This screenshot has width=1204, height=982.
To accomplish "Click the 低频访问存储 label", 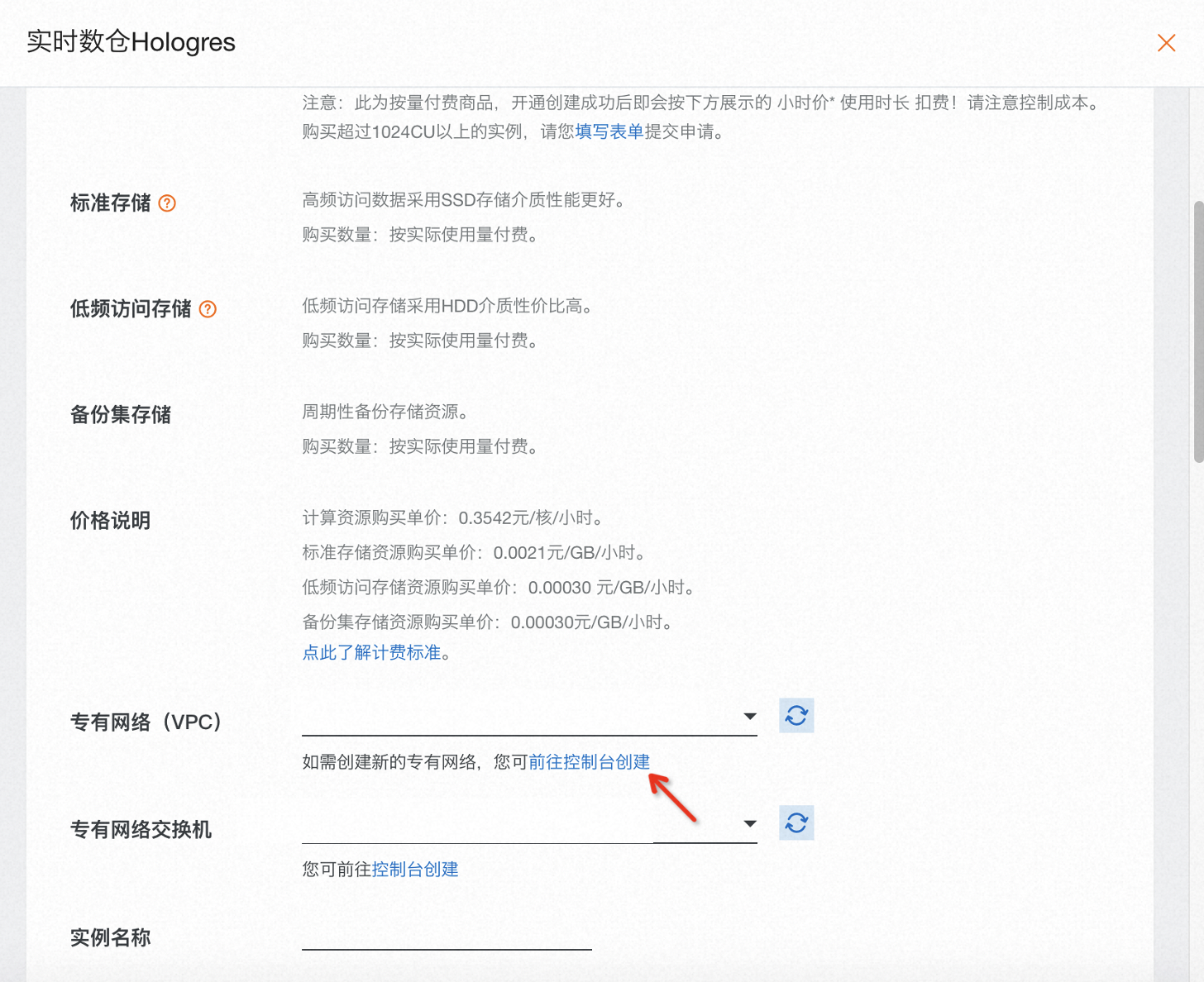I will [131, 309].
